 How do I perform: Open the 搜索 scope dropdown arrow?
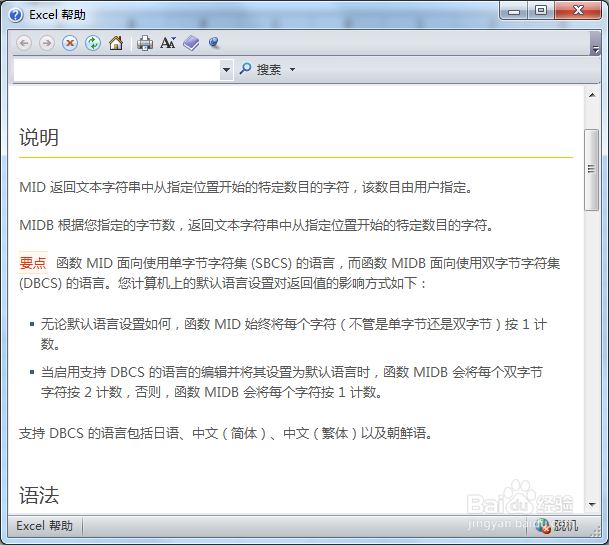click(292, 70)
